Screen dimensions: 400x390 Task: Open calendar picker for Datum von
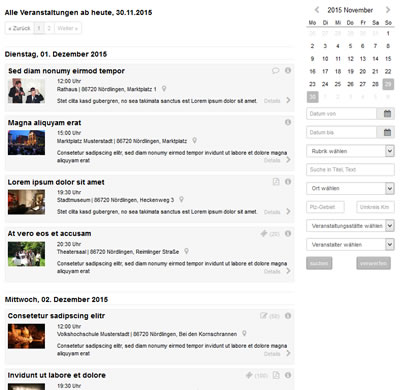(x=387, y=114)
